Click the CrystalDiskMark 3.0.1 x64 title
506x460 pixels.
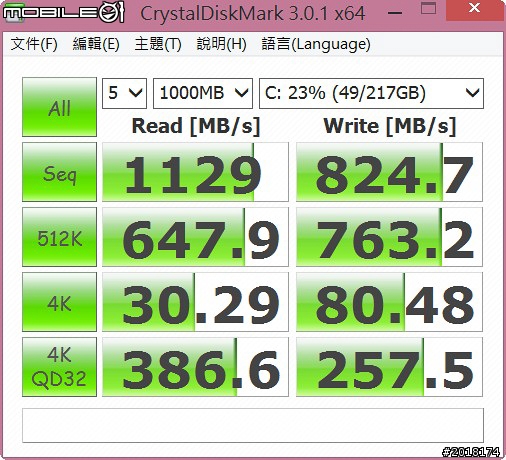[x=253, y=14]
